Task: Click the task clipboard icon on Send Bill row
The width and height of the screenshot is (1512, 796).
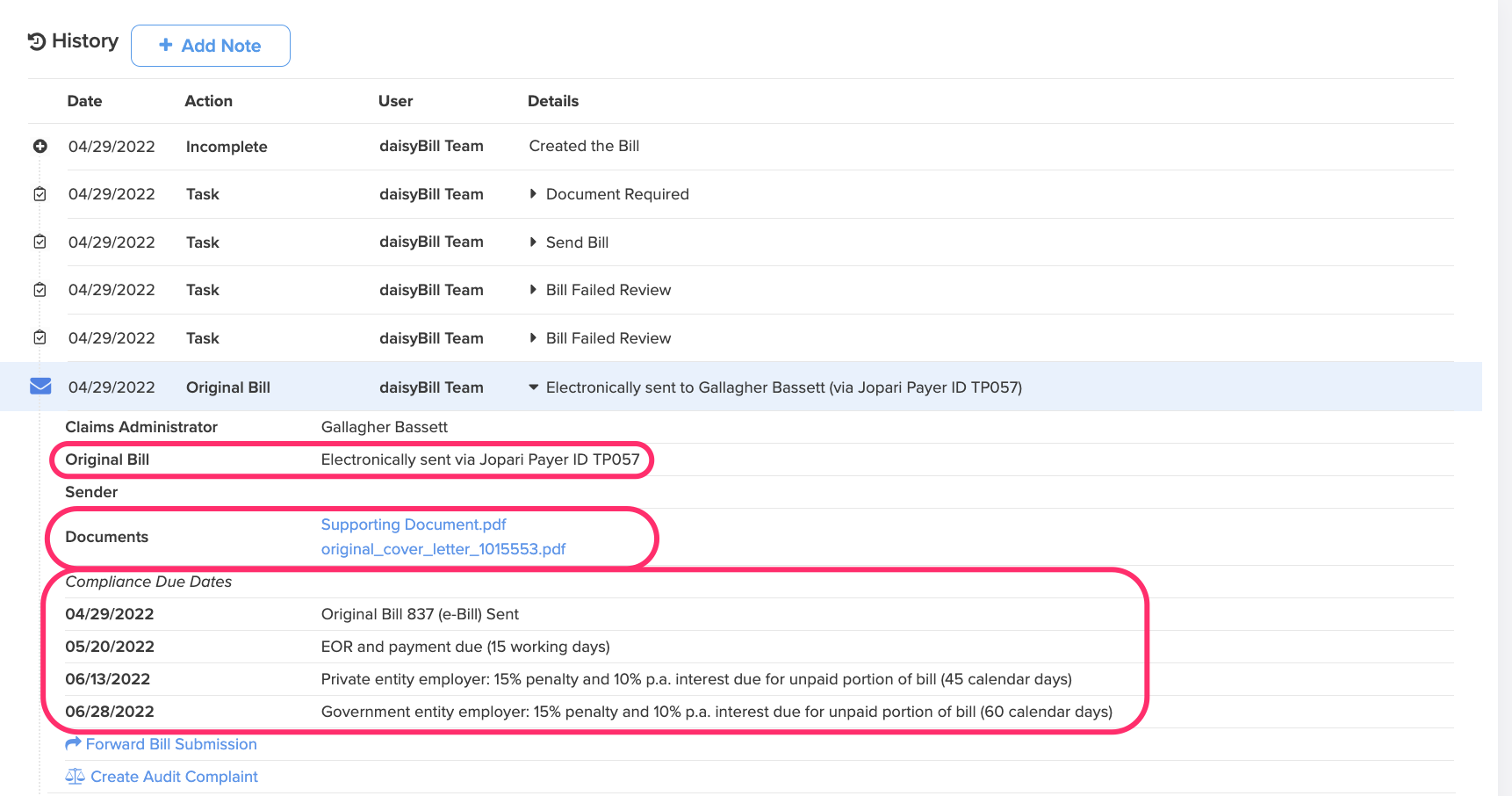Action: 40,242
